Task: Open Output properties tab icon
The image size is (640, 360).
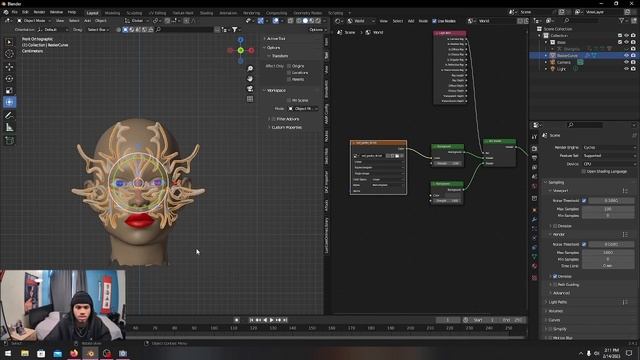Action: tap(534, 158)
